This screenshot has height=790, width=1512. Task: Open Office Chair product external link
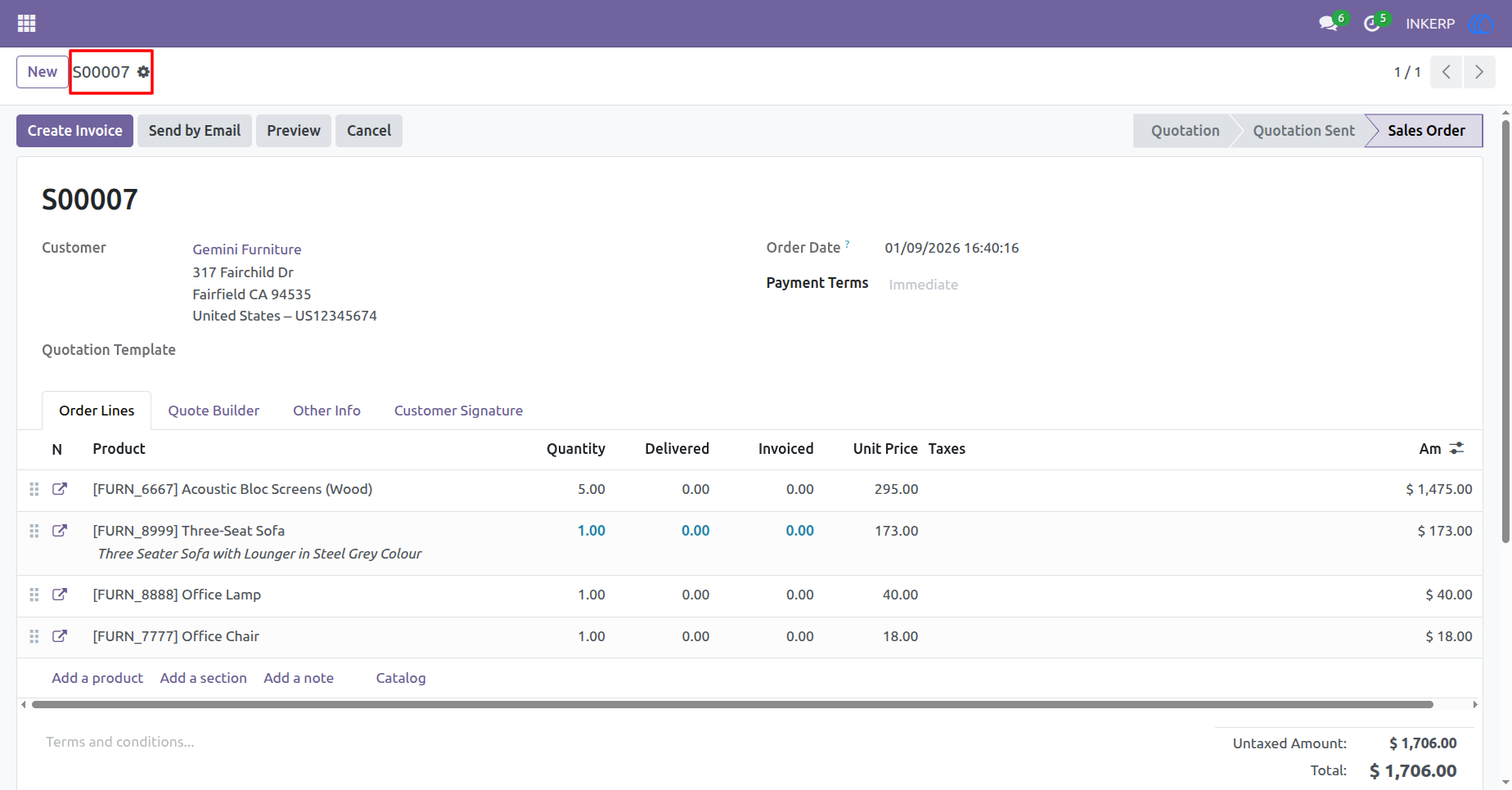[x=60, y=636]
